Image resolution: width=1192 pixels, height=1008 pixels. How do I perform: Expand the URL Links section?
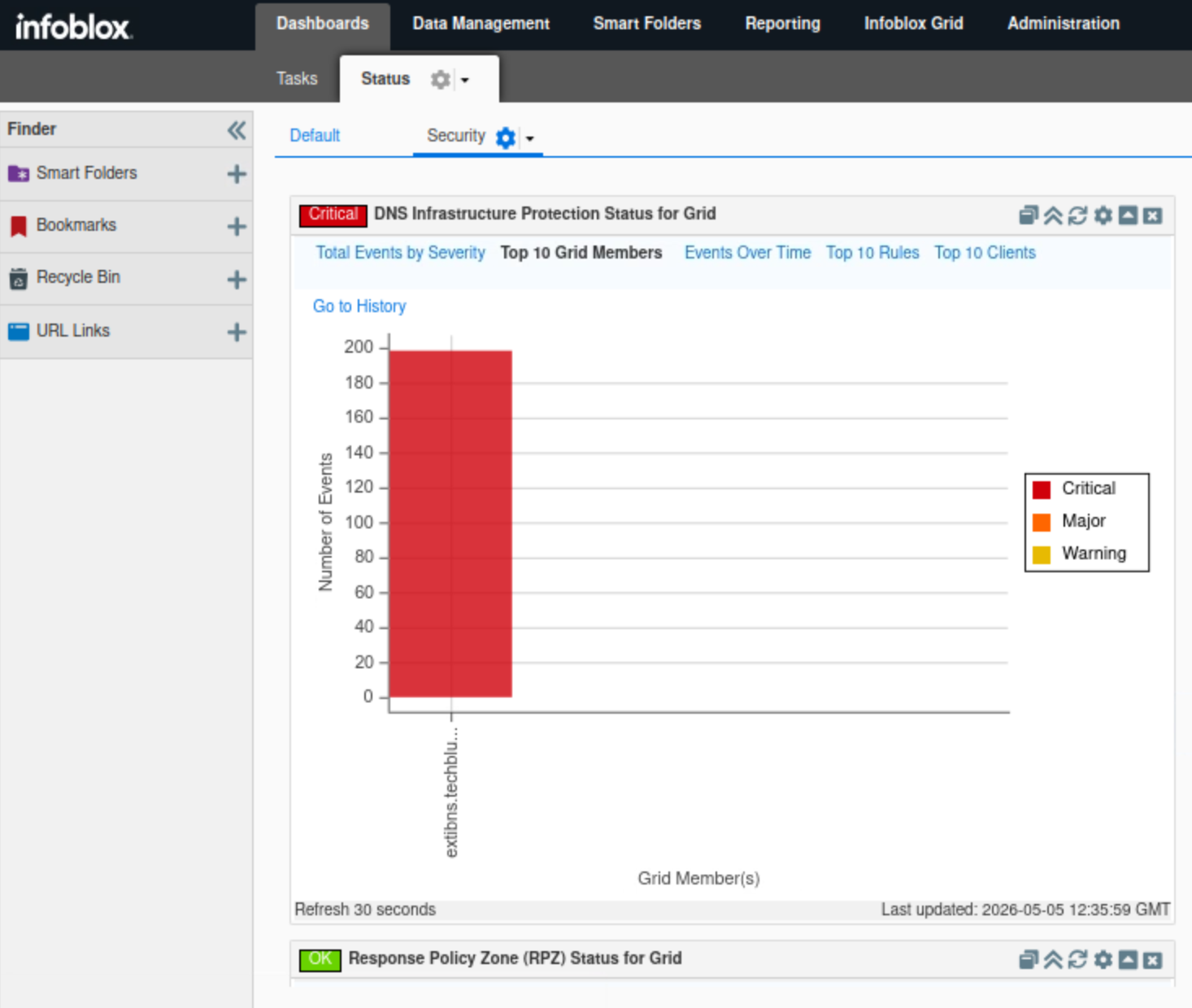pyautogui.click(x=237, y=332)
